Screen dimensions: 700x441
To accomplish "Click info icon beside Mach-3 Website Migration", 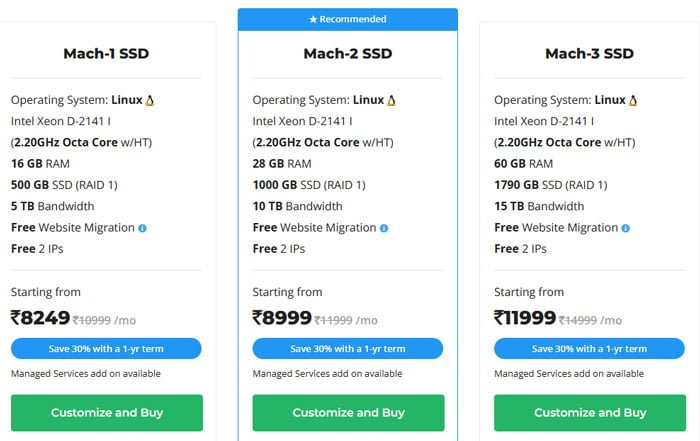I will tap(625, 228).
